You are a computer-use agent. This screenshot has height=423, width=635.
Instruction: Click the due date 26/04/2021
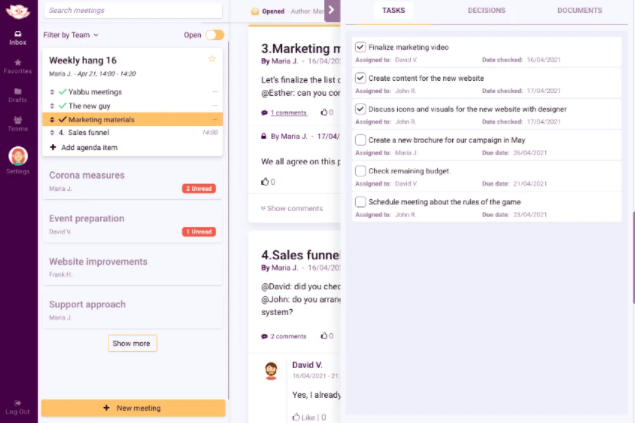(x=530, y=153)
